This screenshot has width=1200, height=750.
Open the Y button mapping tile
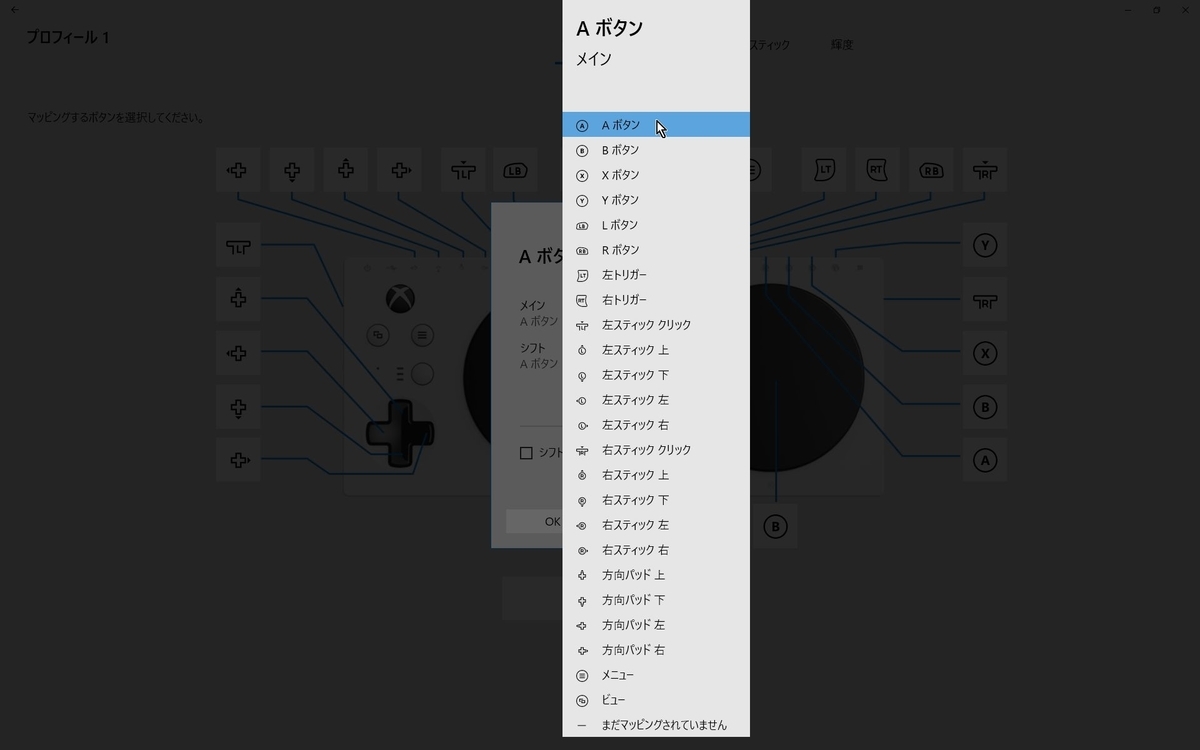[985, 245]
